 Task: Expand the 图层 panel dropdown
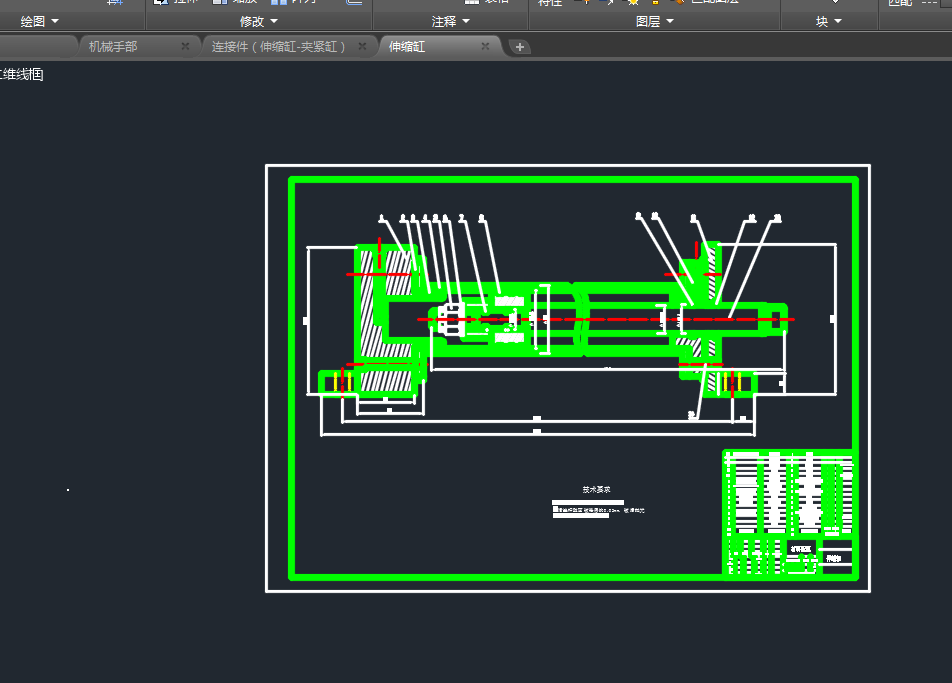point(655,21)
